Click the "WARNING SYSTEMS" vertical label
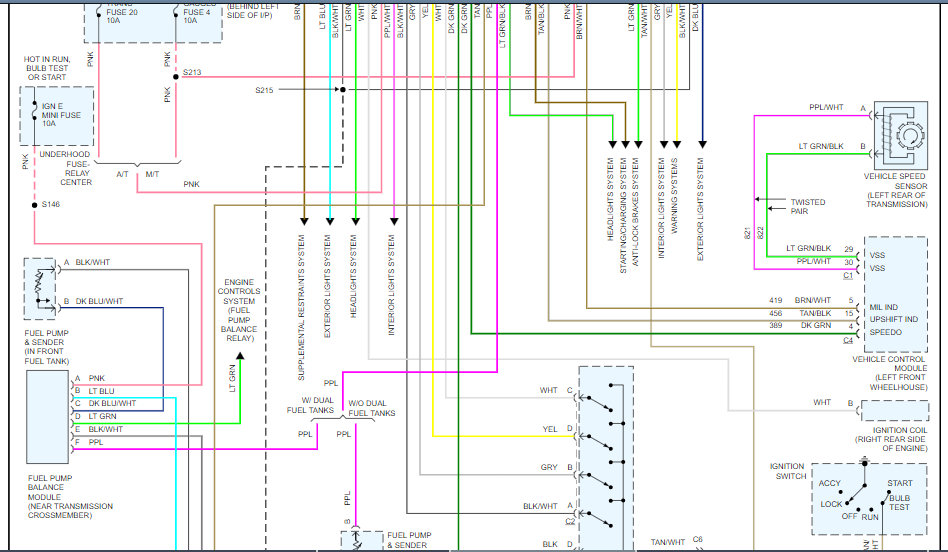 pyautogui.click(x=674, y=196)
